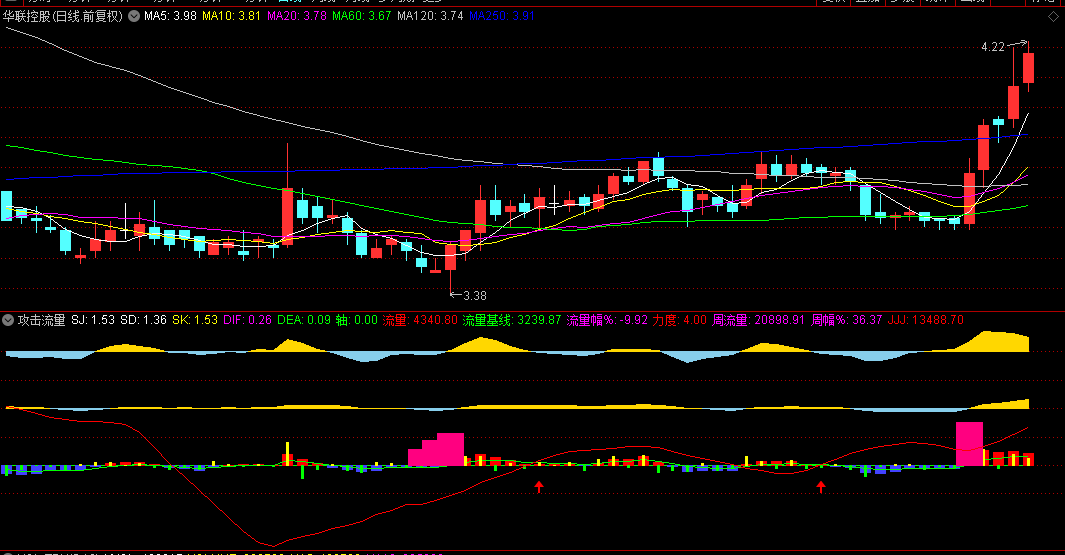Click the 周流量: 20898.91 value
This screenshot has height=555, width=1065.
(x=758, y=320)
